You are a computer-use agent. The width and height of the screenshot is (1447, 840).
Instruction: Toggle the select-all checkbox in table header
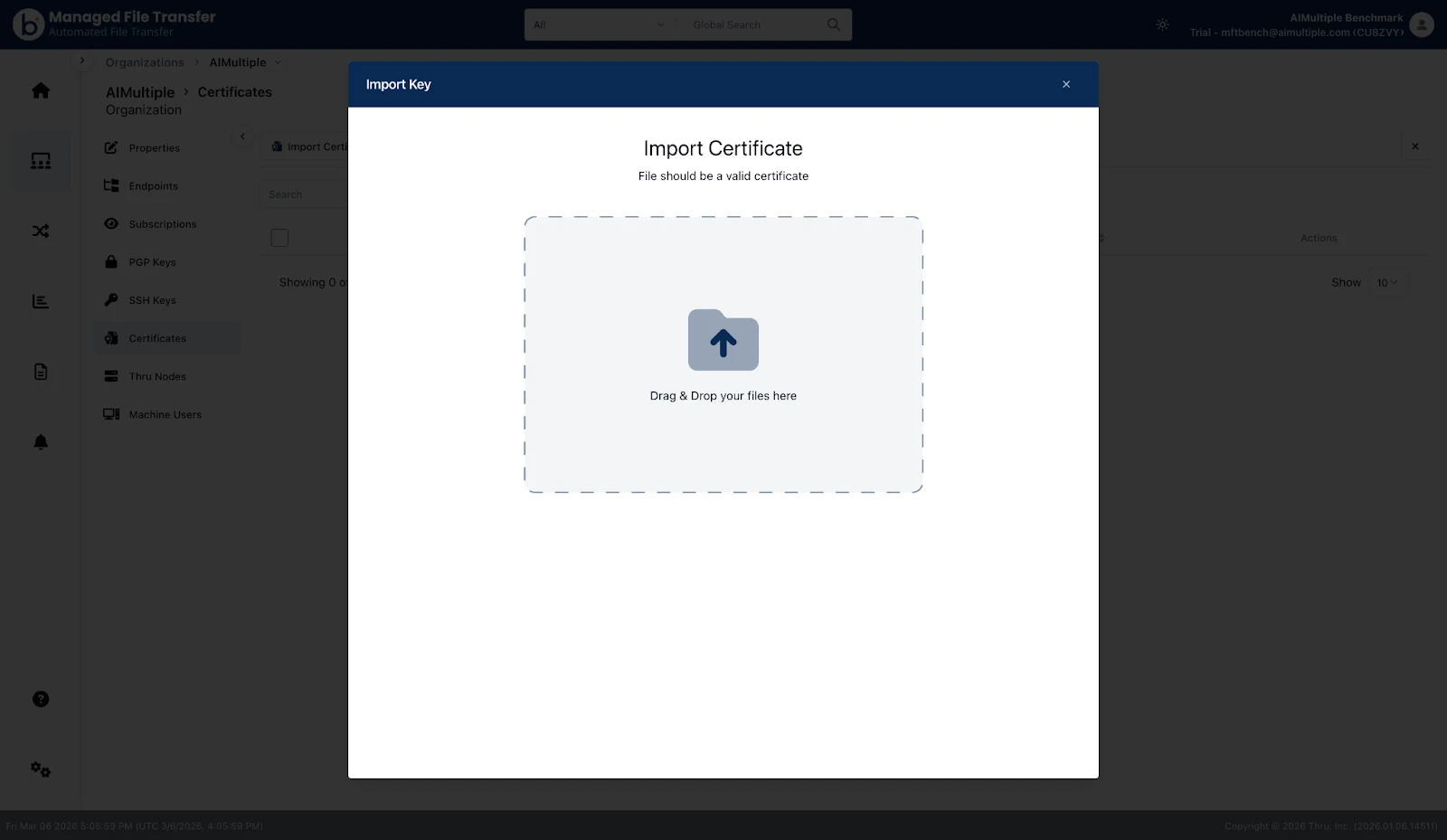point(279,238)
